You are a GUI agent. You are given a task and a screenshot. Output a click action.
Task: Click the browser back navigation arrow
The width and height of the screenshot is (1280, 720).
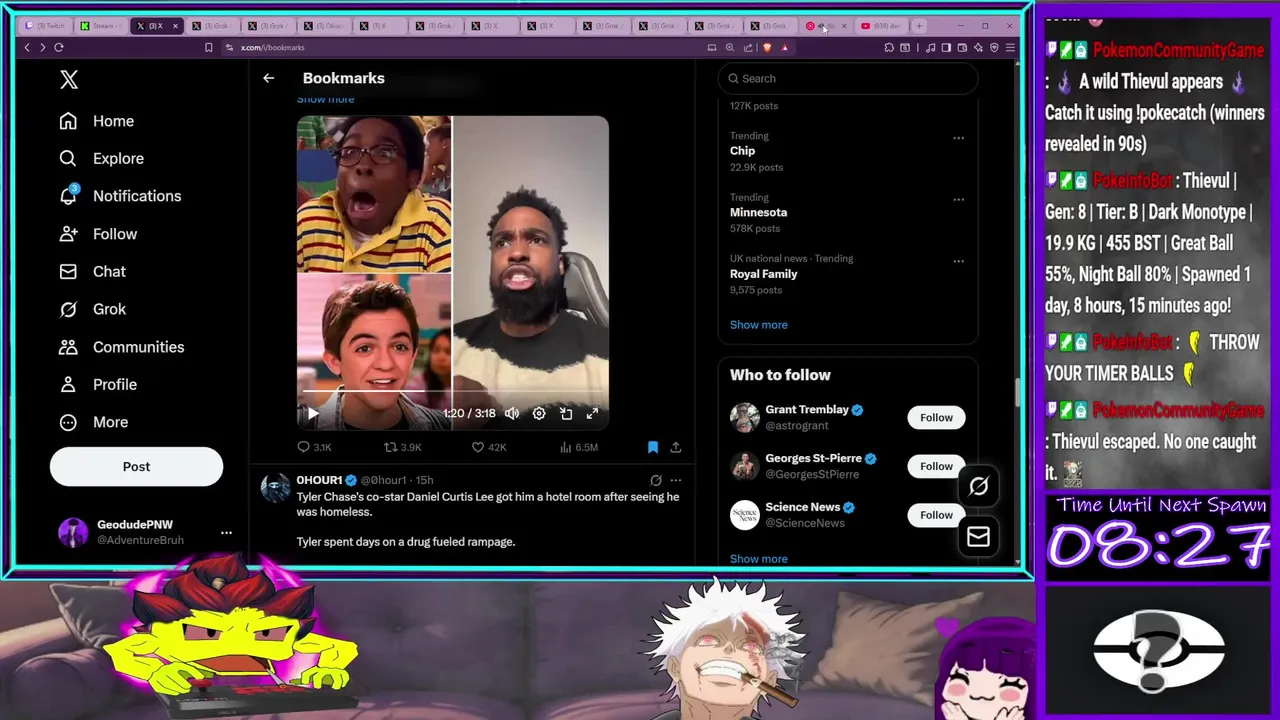click(x=27, y=47)
